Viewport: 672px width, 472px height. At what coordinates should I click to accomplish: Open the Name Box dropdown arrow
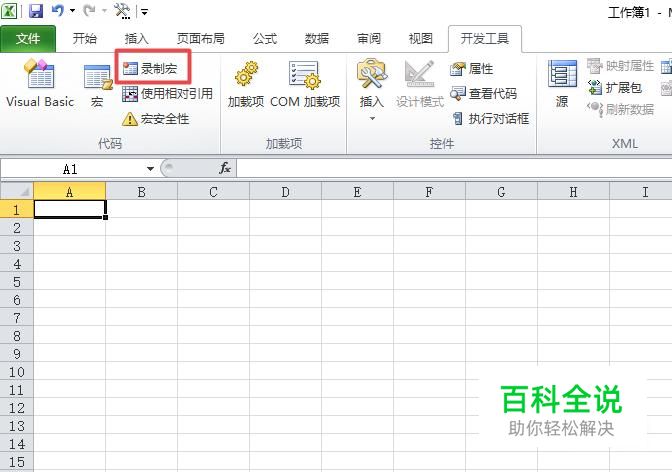pyautogui.click(x=150, y=169)
